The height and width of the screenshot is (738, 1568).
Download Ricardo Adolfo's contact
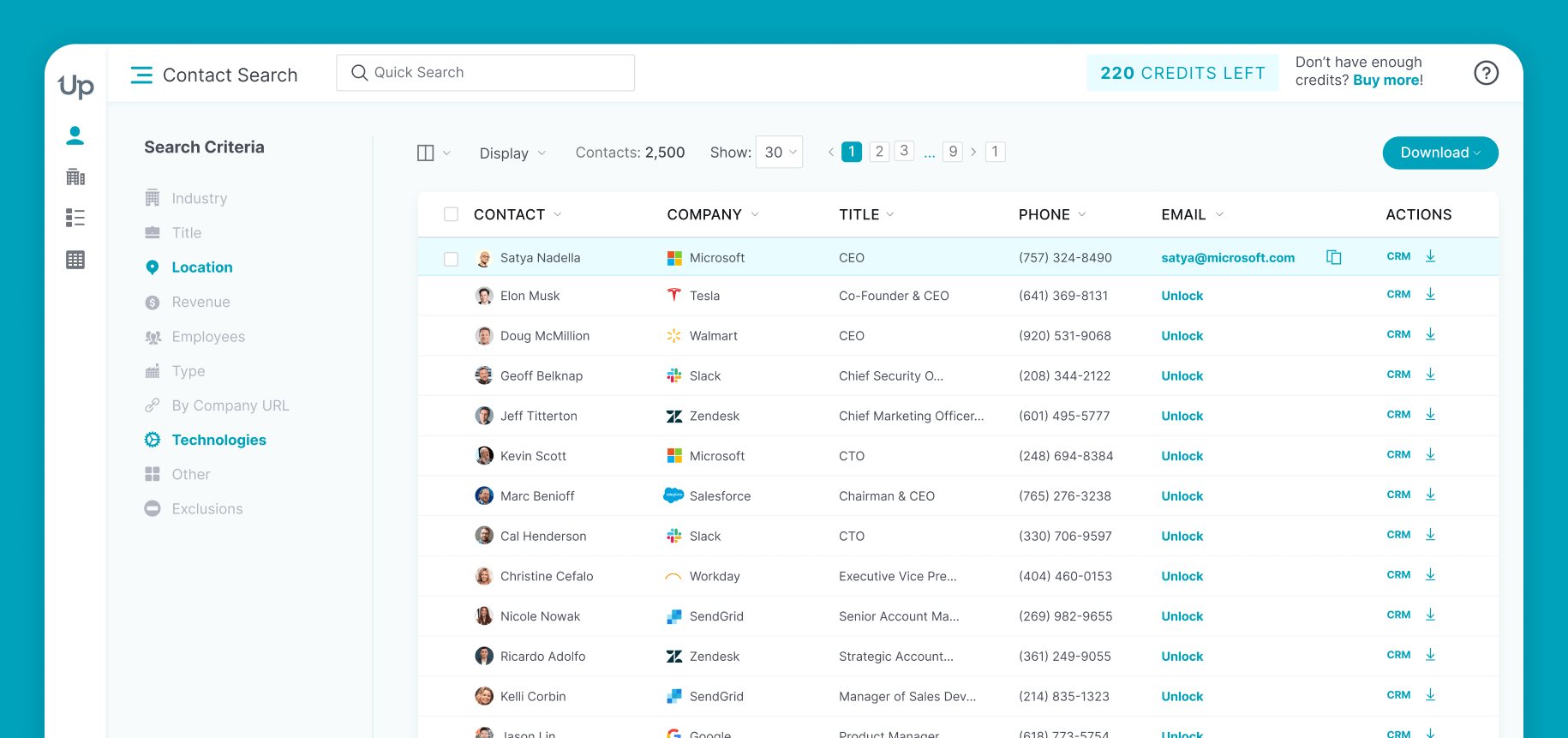(x=1430, y=655)
